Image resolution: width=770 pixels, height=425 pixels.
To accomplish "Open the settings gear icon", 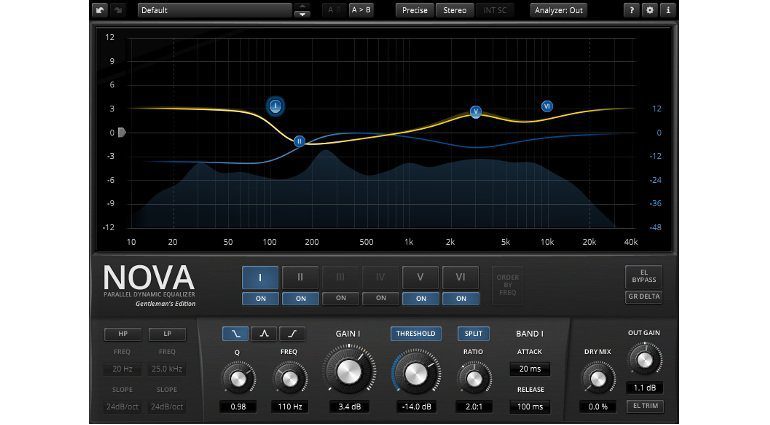I will (x=650, y=10).
